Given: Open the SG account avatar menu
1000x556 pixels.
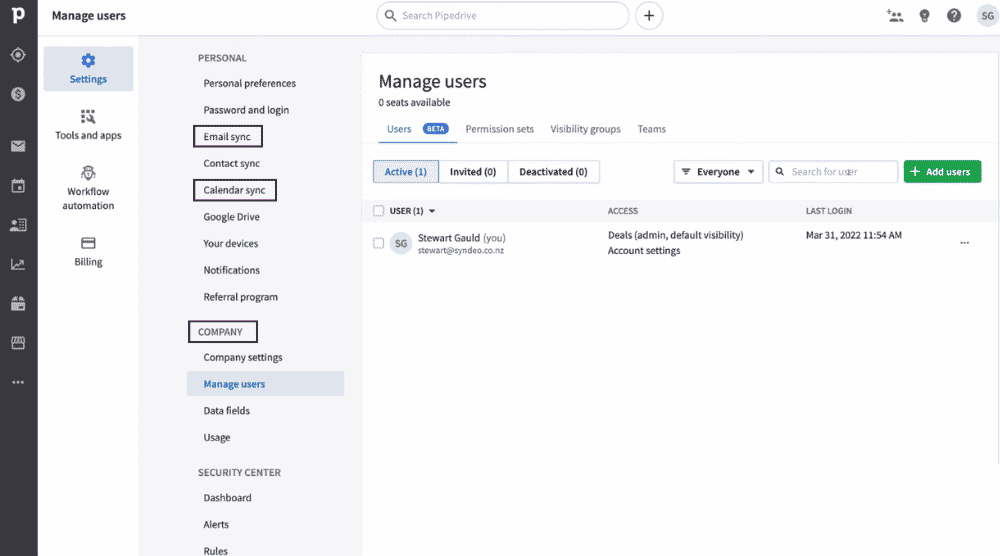Looking at the screenshot, I should (x=987, y=16).
